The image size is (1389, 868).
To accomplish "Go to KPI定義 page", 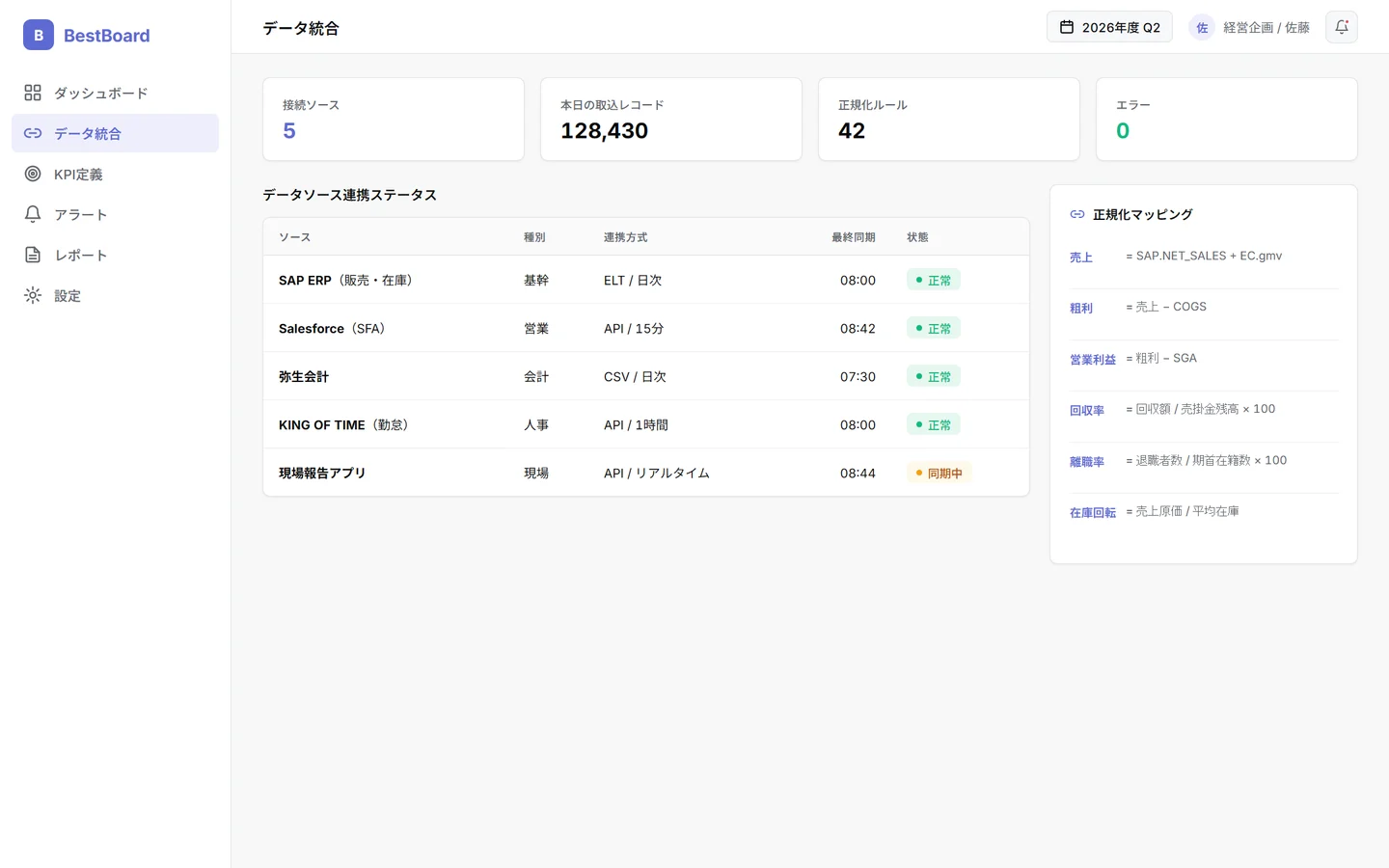I will 115,174.
